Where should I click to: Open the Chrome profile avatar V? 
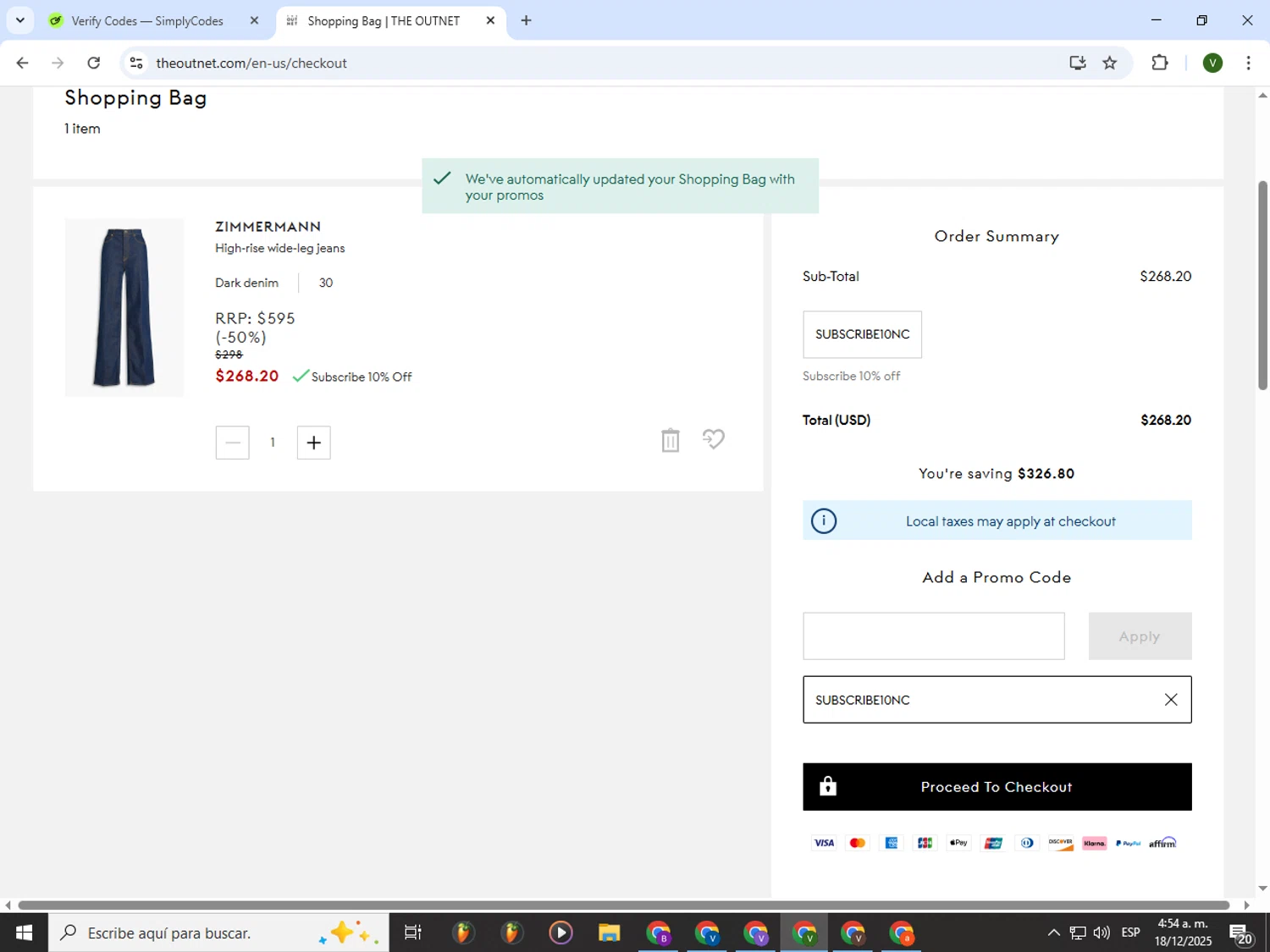pyautogui.click(x=1212, y=63)
